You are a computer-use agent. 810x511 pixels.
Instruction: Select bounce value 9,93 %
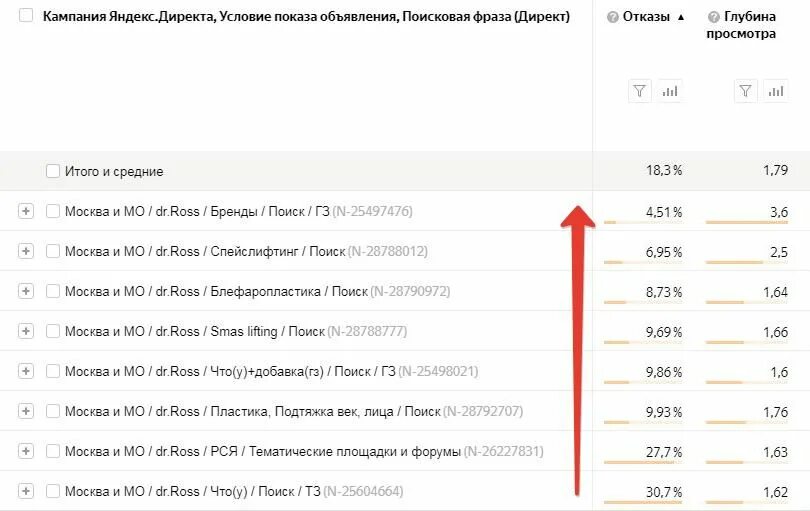[664, 412]
